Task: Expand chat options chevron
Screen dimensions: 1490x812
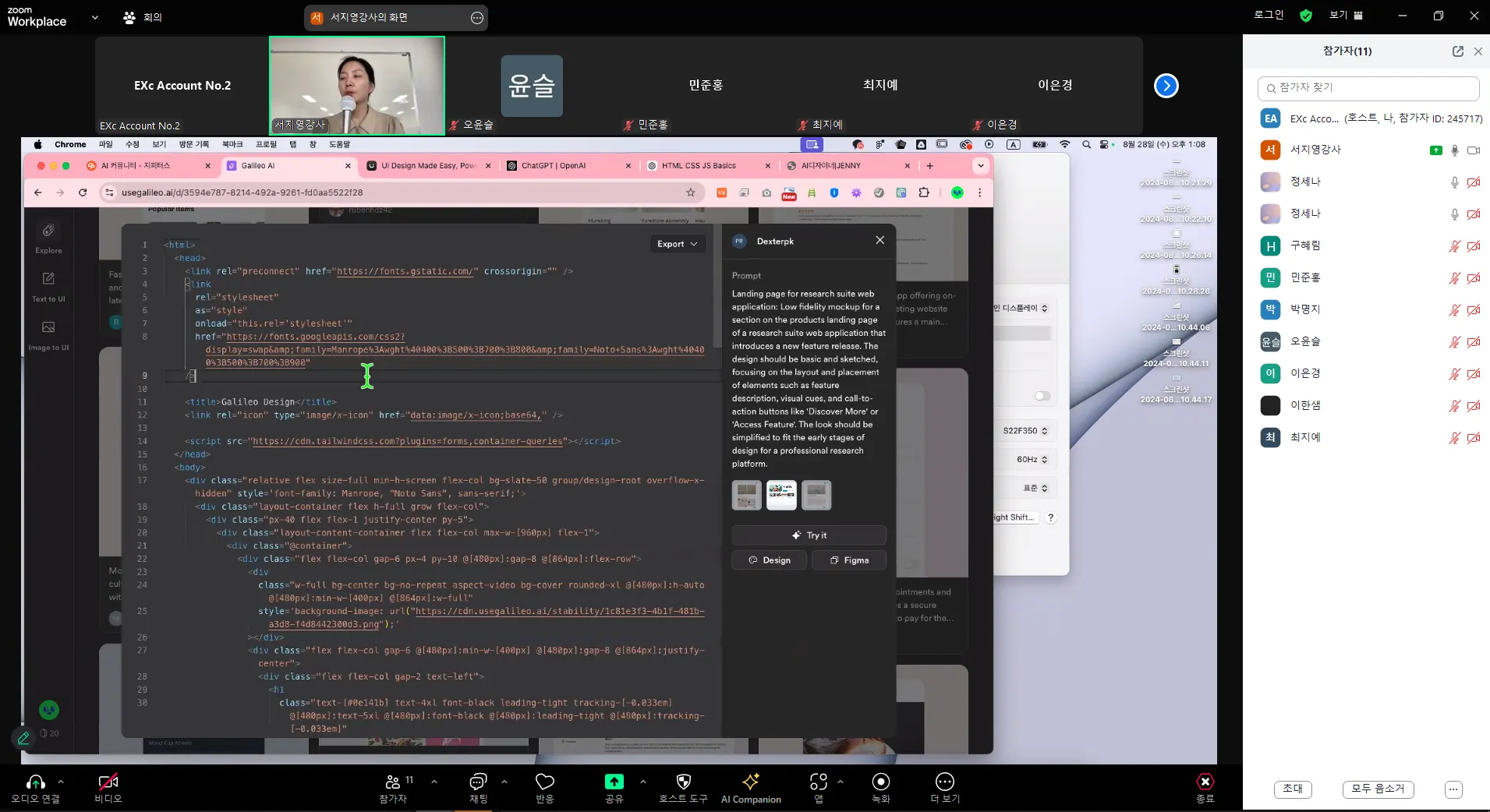Action: (x=504, y=781)
